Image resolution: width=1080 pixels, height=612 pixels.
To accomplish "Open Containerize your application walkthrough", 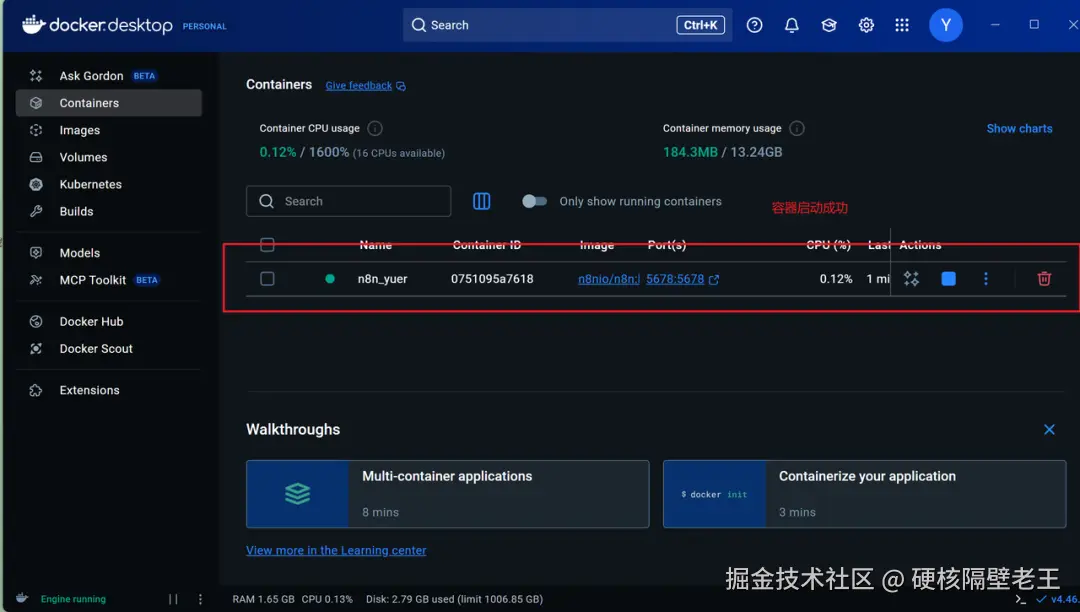I will click(x=864, y=494).
